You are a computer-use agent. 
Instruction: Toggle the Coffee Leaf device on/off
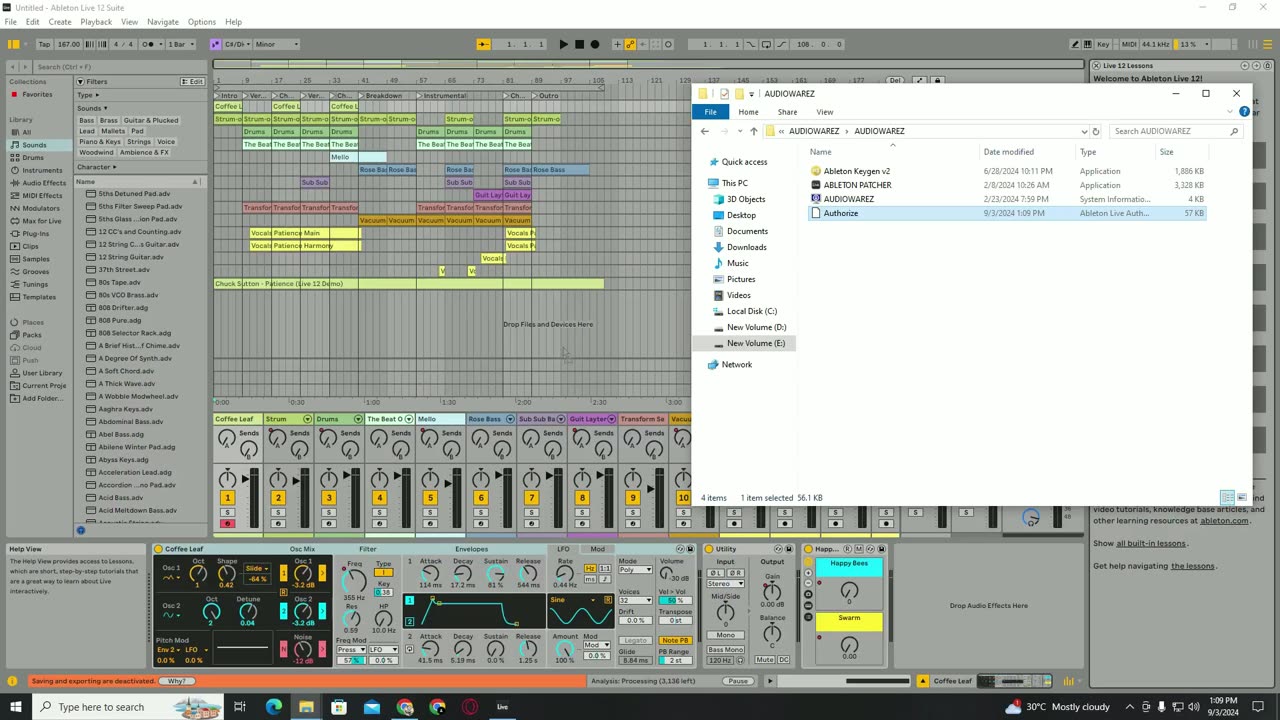pyautogui.click(x=159, y=549)
